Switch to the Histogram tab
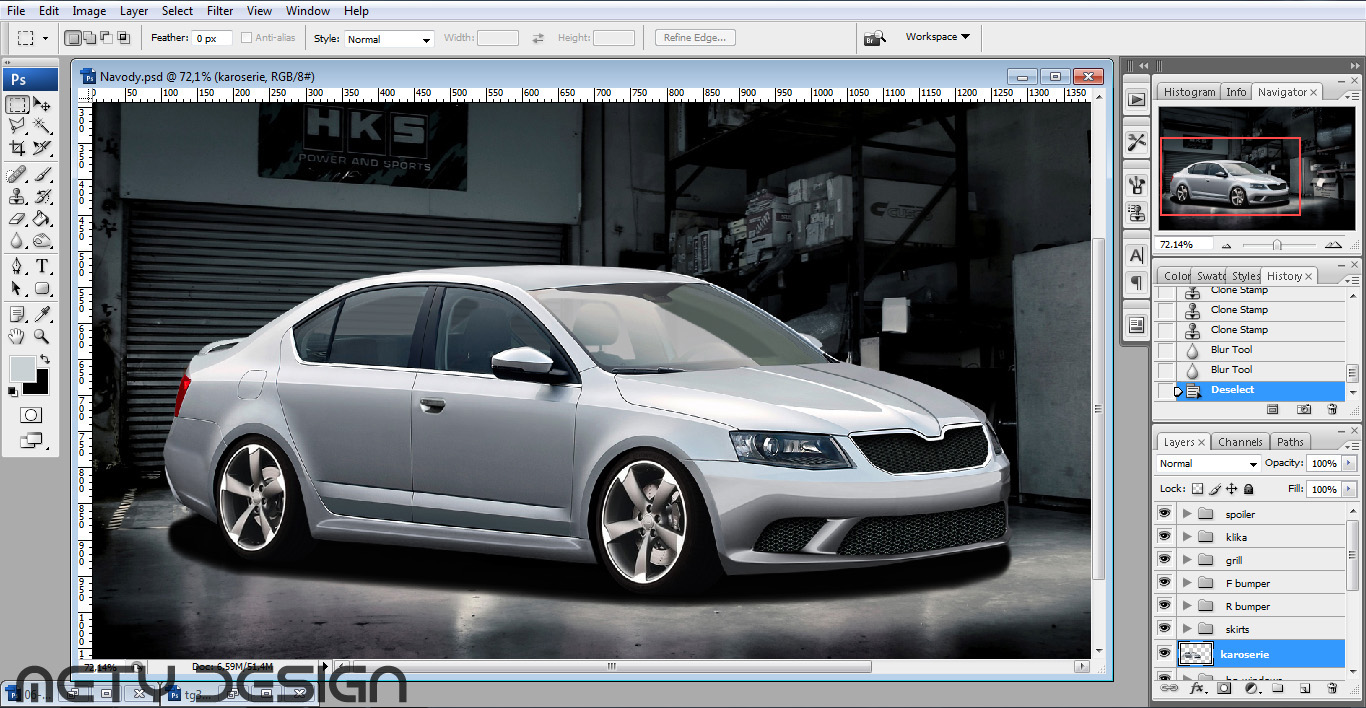The height and width of the screenshot is (708, 1366). 1189,92
